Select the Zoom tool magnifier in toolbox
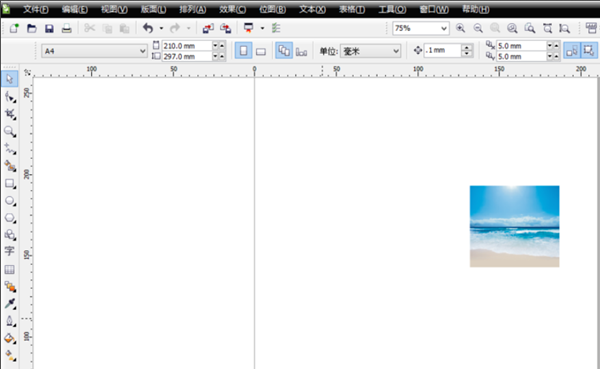The height and width of the screenshot is (369, 600). click(x=10, y=131)
